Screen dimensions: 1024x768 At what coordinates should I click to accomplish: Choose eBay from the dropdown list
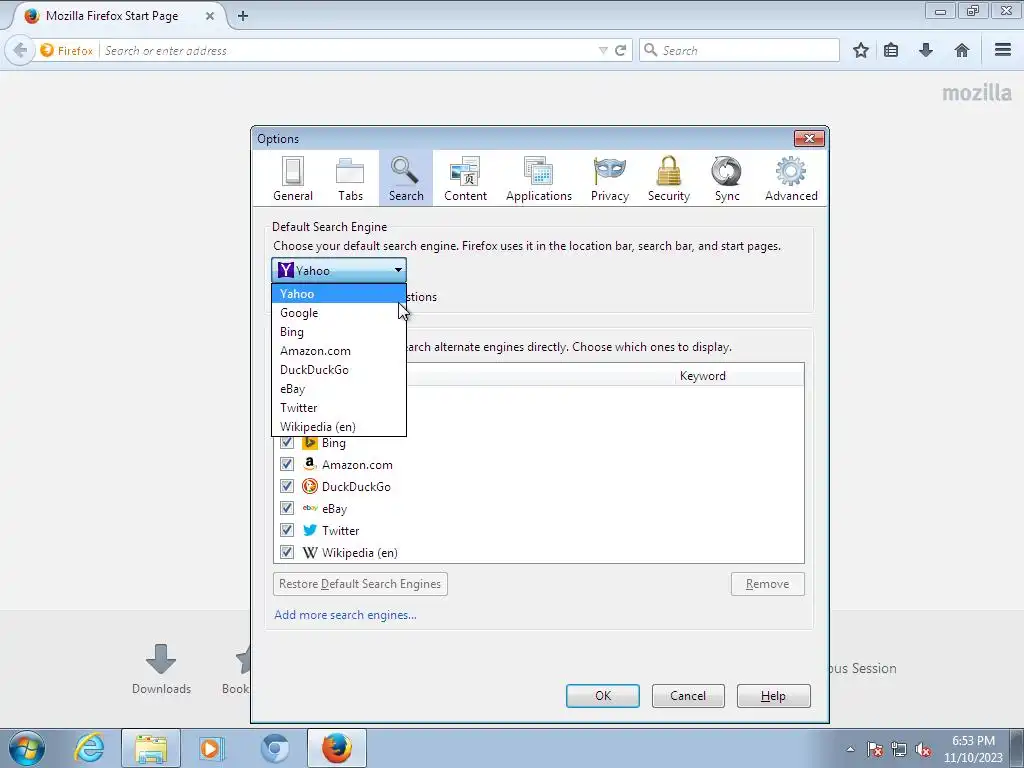point(339,389)
